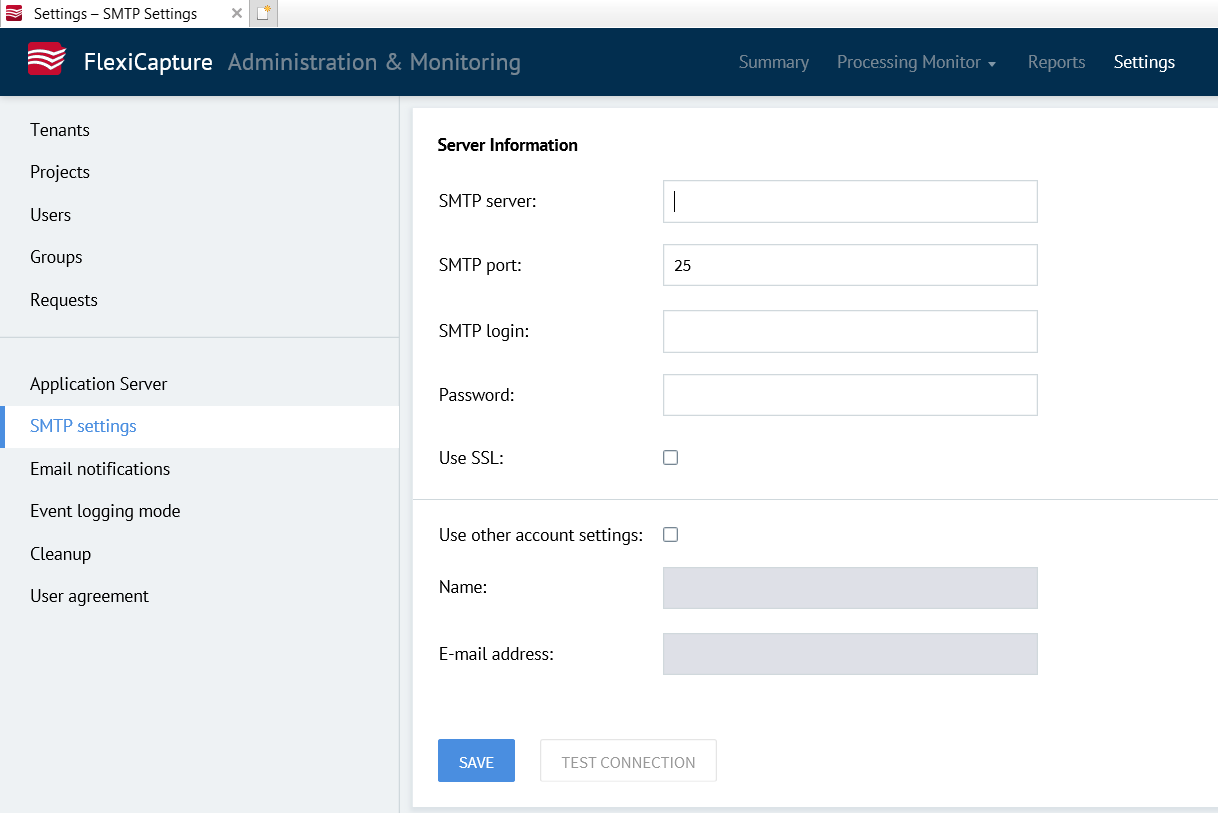Click the Name: label
The height and width of the screenshot is (813, 1218).
463,588
